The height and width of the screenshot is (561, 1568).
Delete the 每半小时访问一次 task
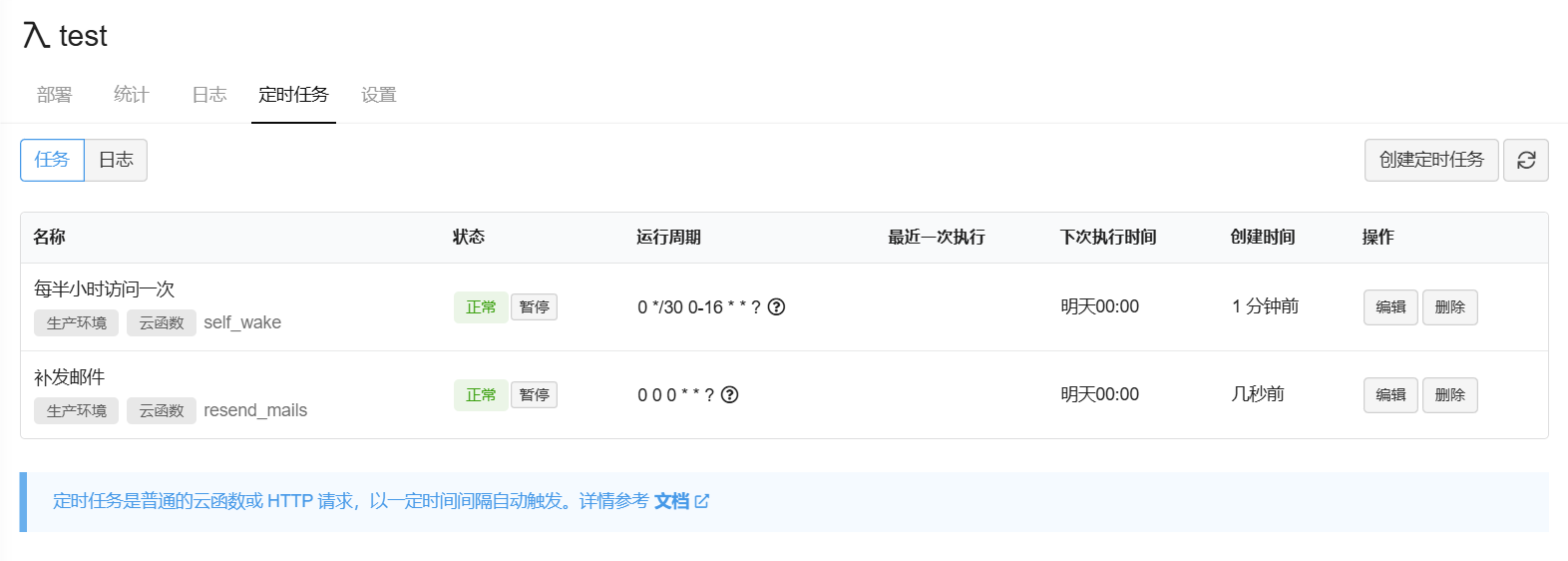tap(1449, 306)
